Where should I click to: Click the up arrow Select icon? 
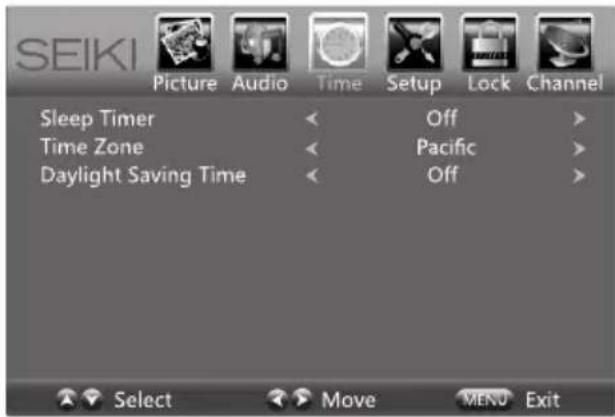point(67,399)
